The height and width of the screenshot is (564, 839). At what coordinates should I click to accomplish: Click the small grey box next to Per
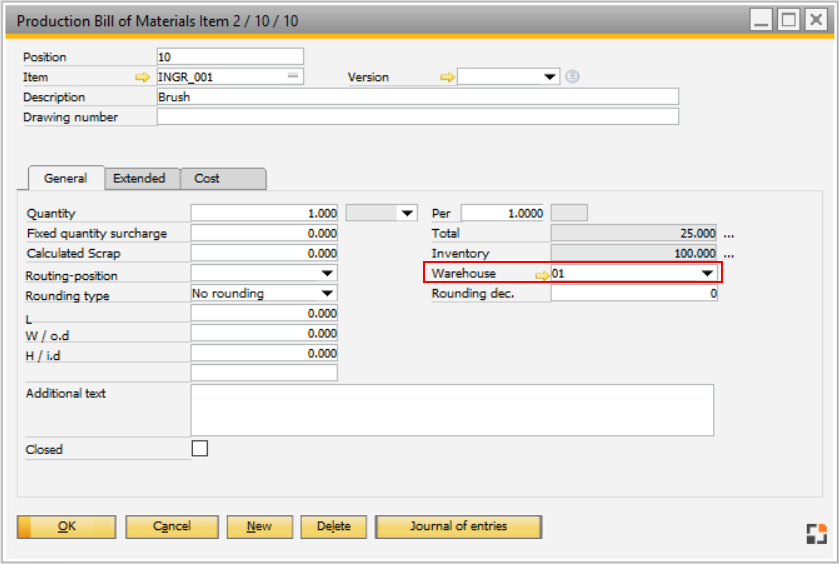pyautogui.click(x=569, y=213)
